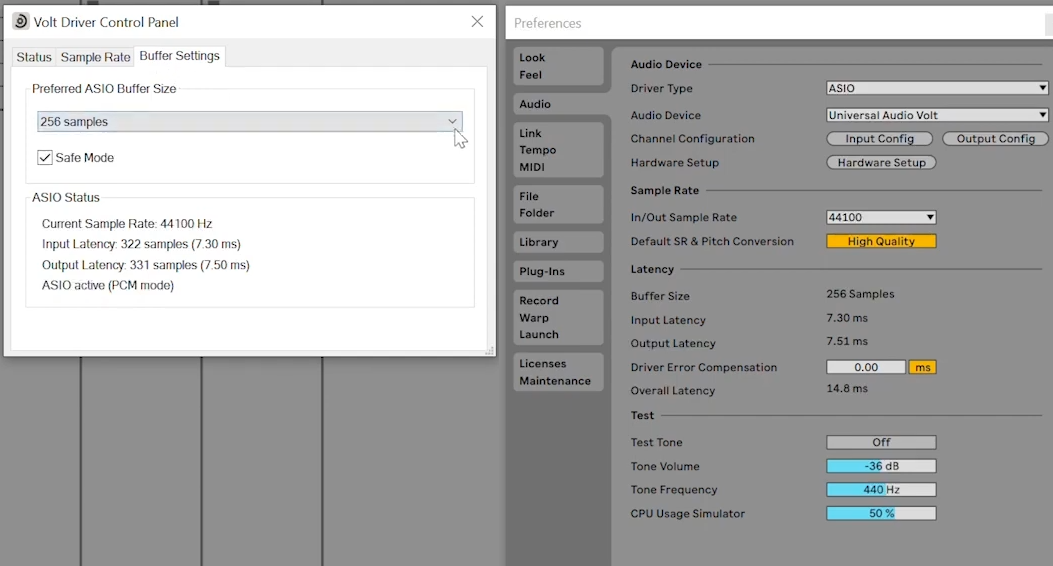Image resolution: width=1053 pixels, height=566 pixels.
Task: Click the 14.8 ms overall latency value
Action: click(x=847, y=388)
